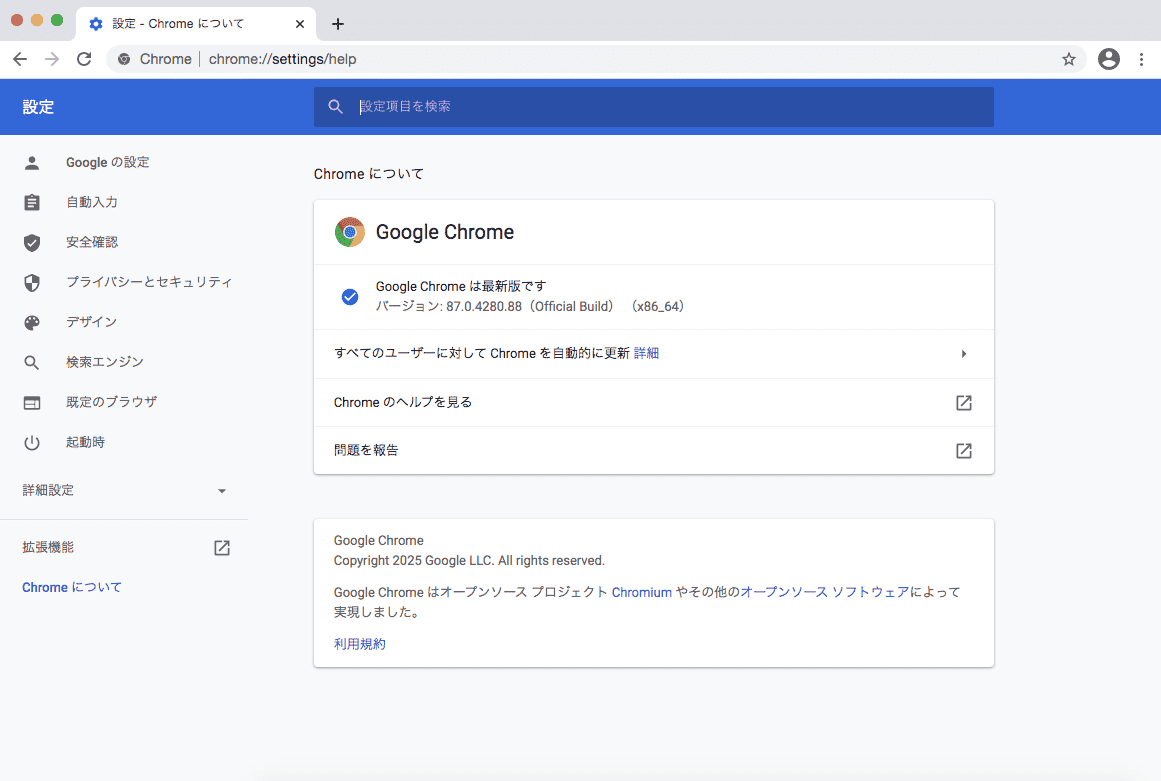This screenshot has width=1161, height=781.
Task: Click the palette icon beside デザイン
Action: coord(32,323)
